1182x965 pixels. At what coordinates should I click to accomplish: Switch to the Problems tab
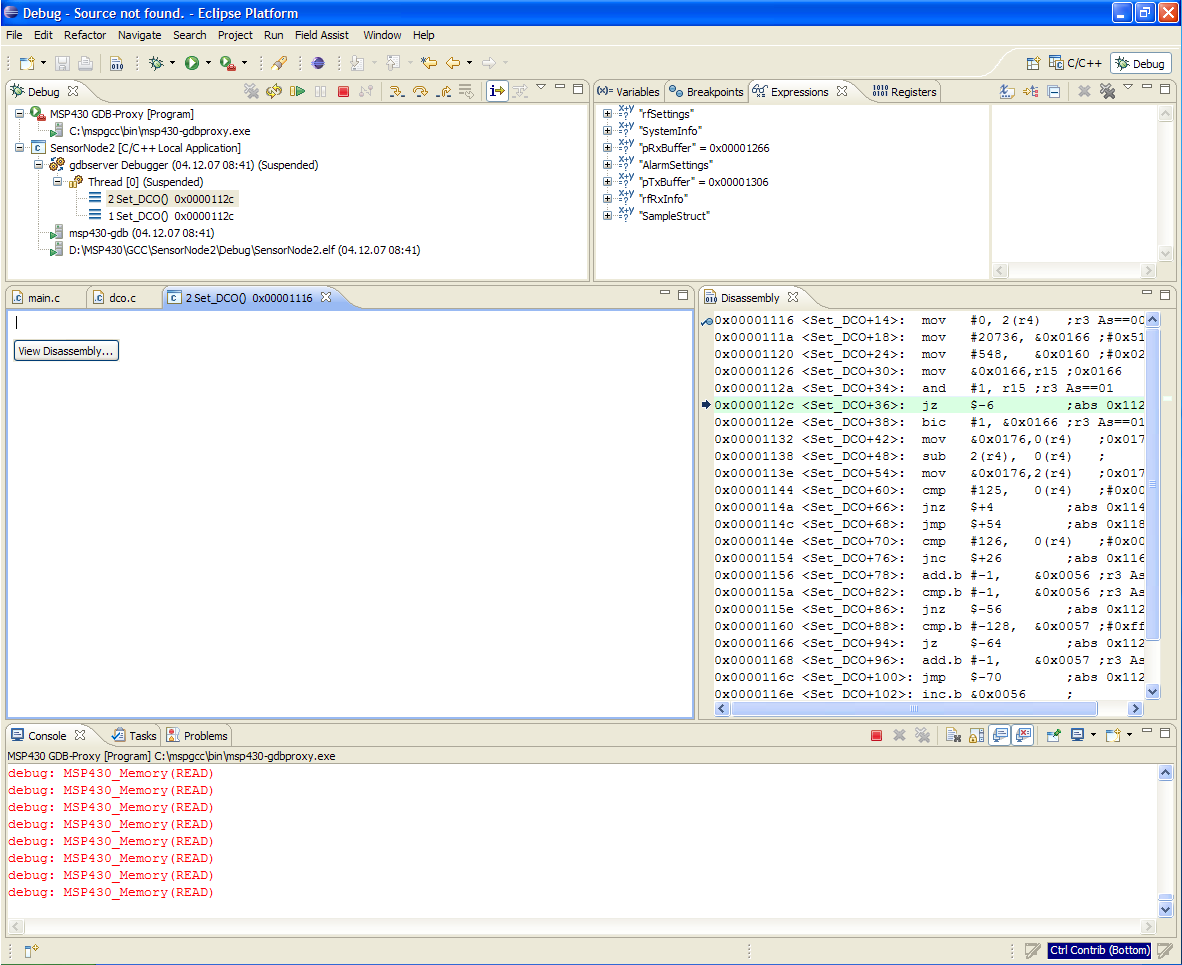click(198, 736)
